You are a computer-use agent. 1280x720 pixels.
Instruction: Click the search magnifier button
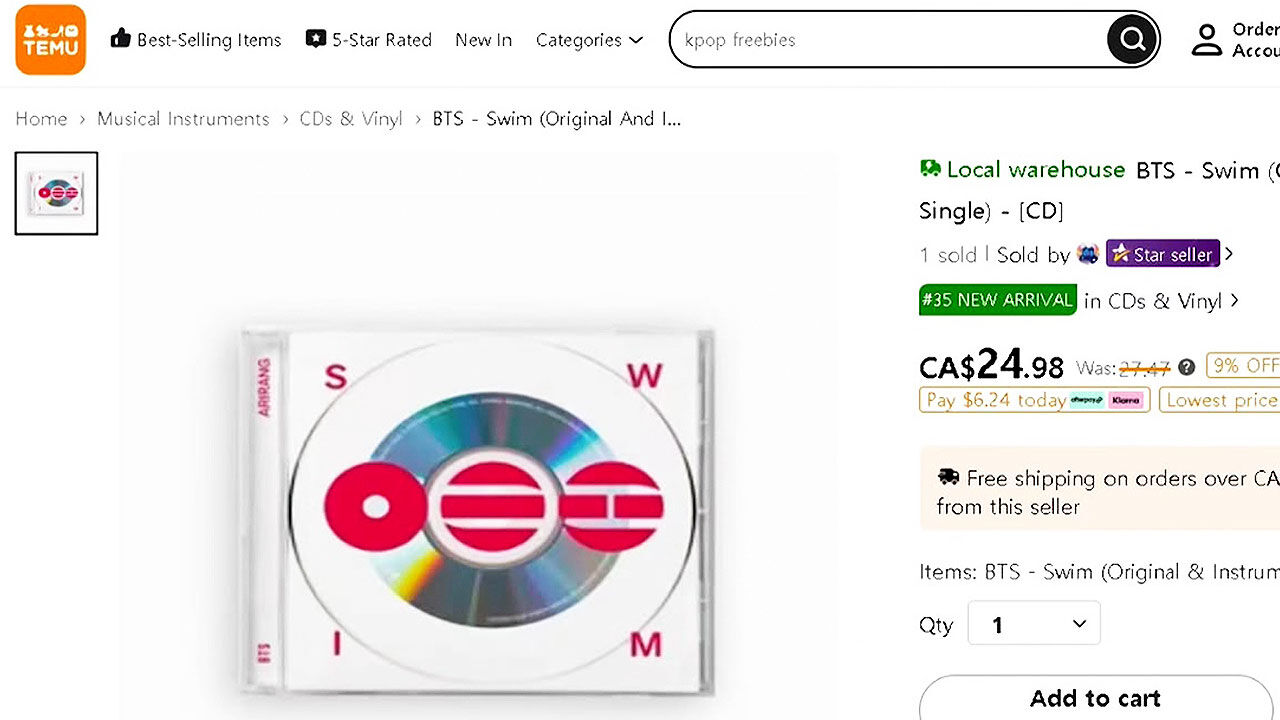click(1132, 40)
